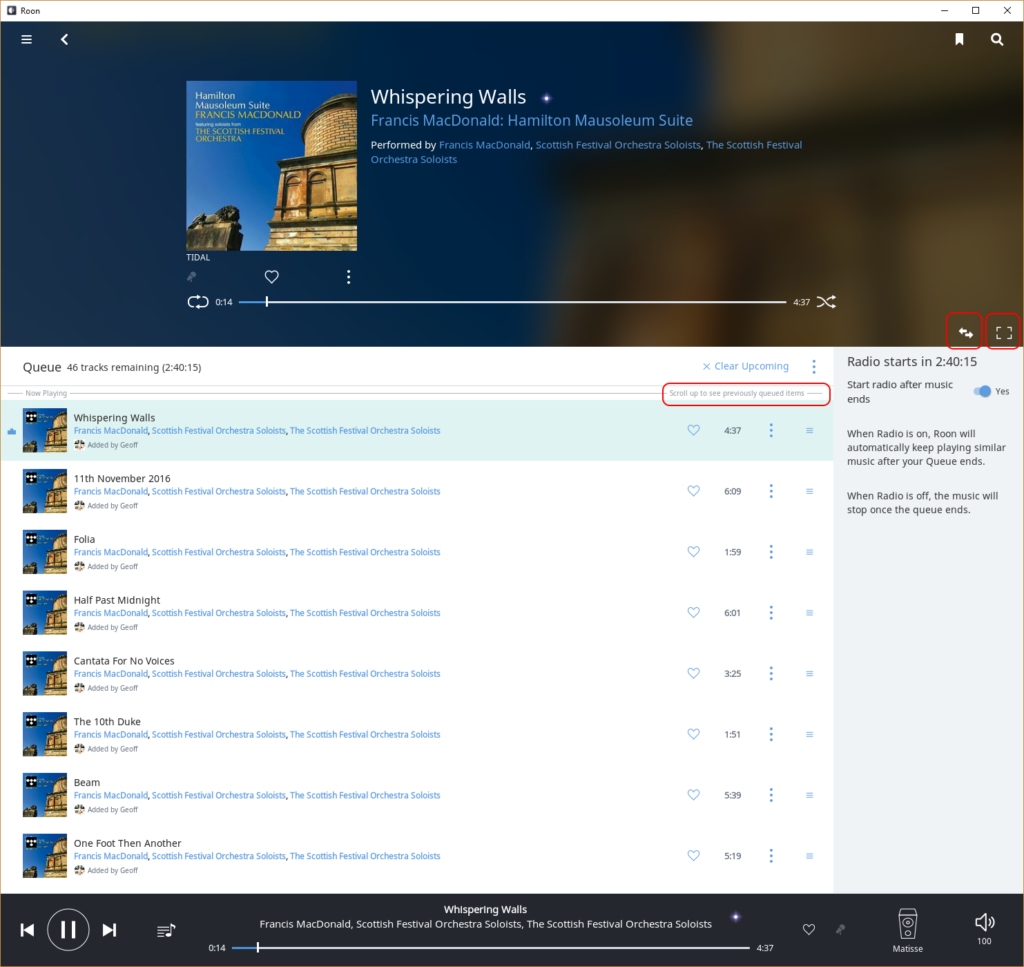
Task: Open queue options three-dot menu
Action: [x=814, y=366]
